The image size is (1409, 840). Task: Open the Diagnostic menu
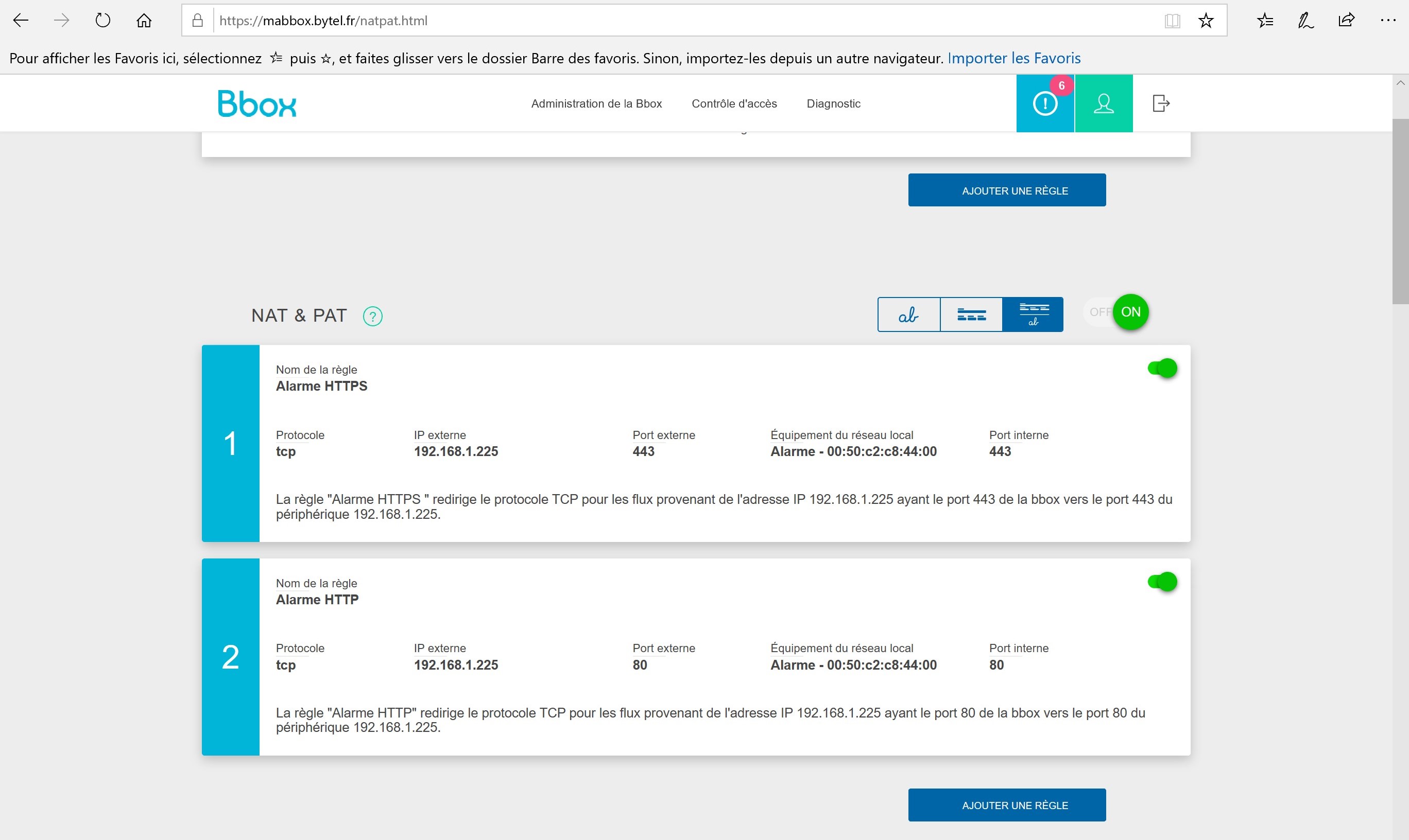pyautogui.click(x=833, y=103)
